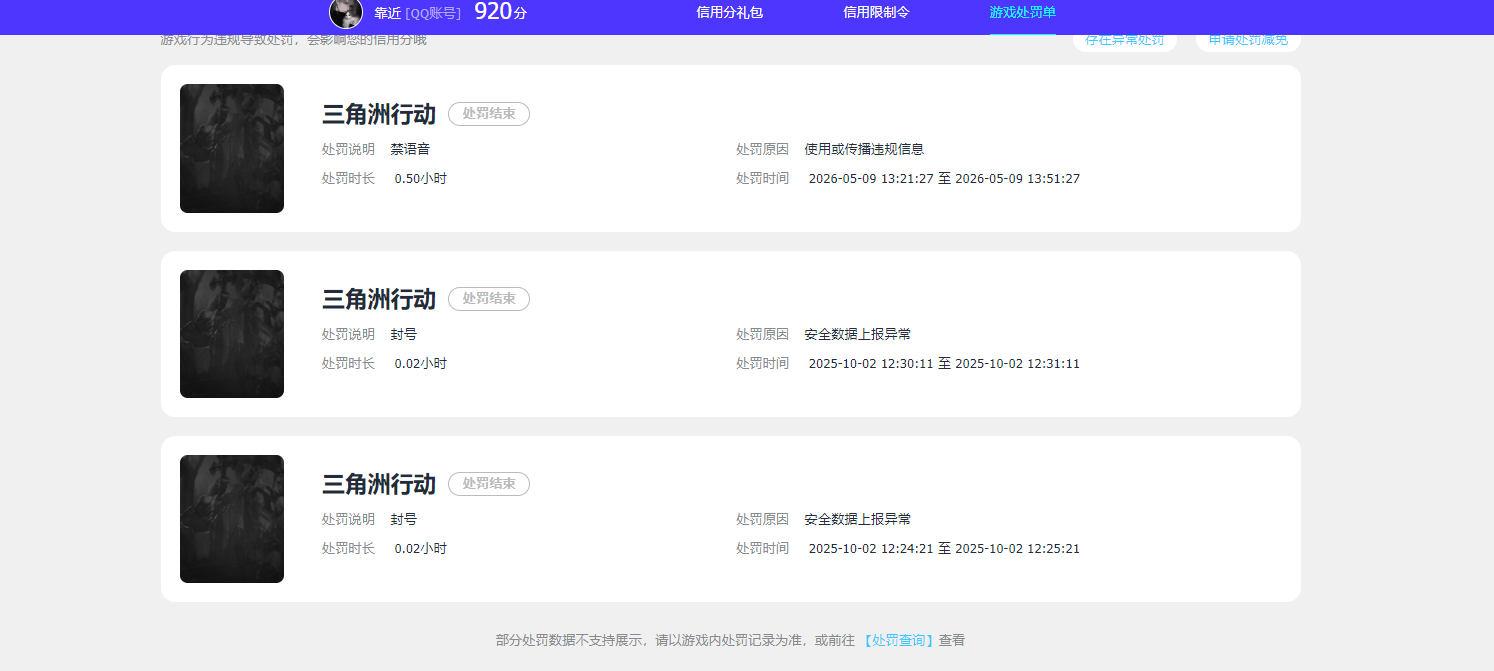Click 封号 text in the 12:24:21 card
This screenshot has height=671, width=1494.
pos(404,519)
